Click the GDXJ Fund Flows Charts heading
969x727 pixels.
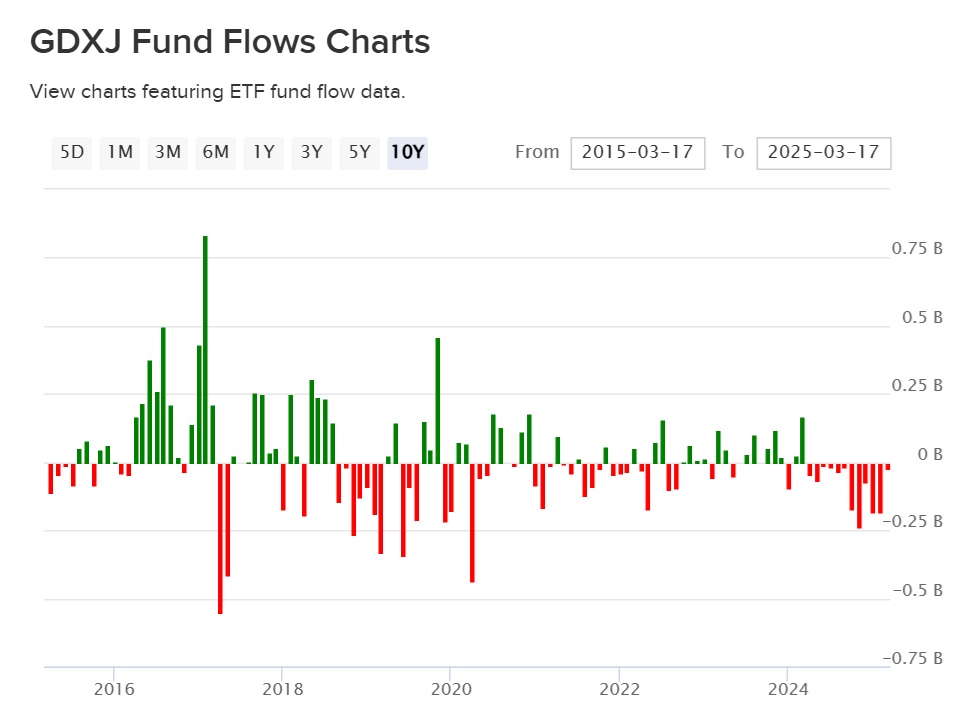pyautogui.click(x=230, y=42)
